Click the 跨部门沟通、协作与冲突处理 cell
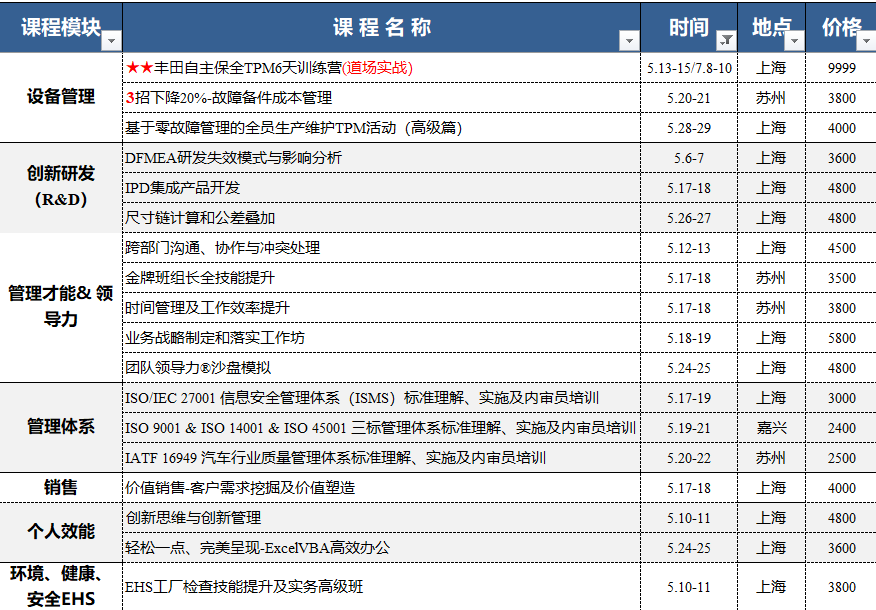The height and width of the screenshot is (610, 876). pyautogui.click(x=382, y=248)
